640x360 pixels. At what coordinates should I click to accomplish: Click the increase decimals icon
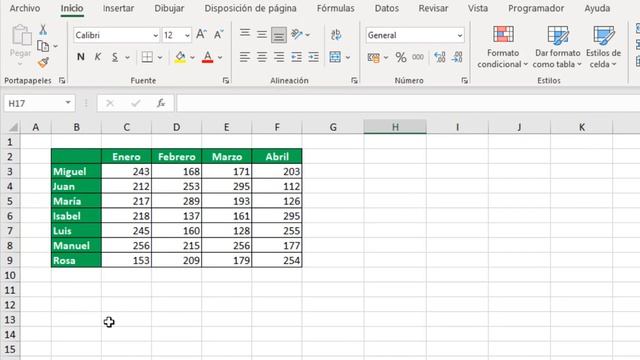click(440, 58)
